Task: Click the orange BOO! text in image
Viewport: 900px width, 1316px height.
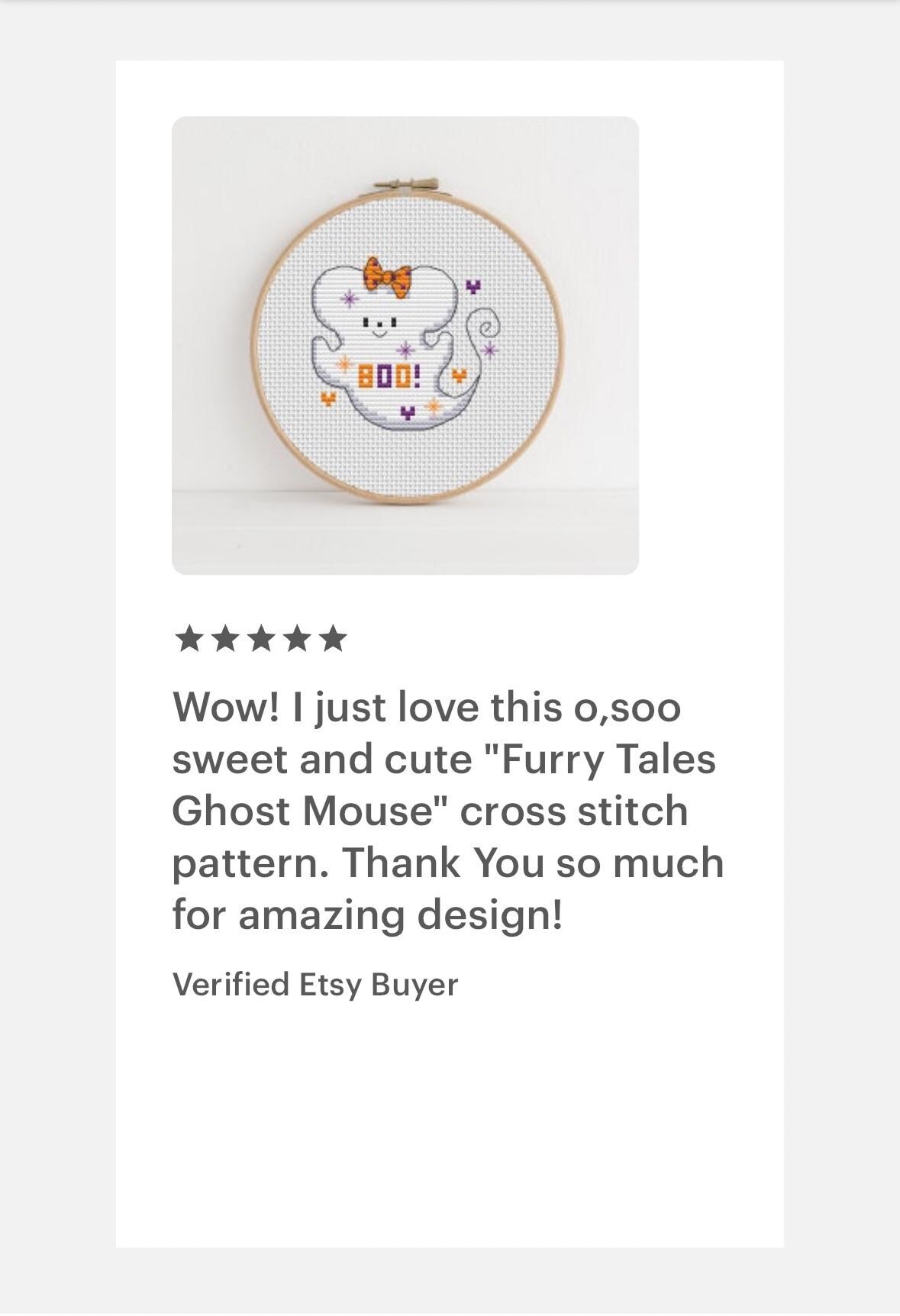Action: pyautogui.click(x=389, y=376)
